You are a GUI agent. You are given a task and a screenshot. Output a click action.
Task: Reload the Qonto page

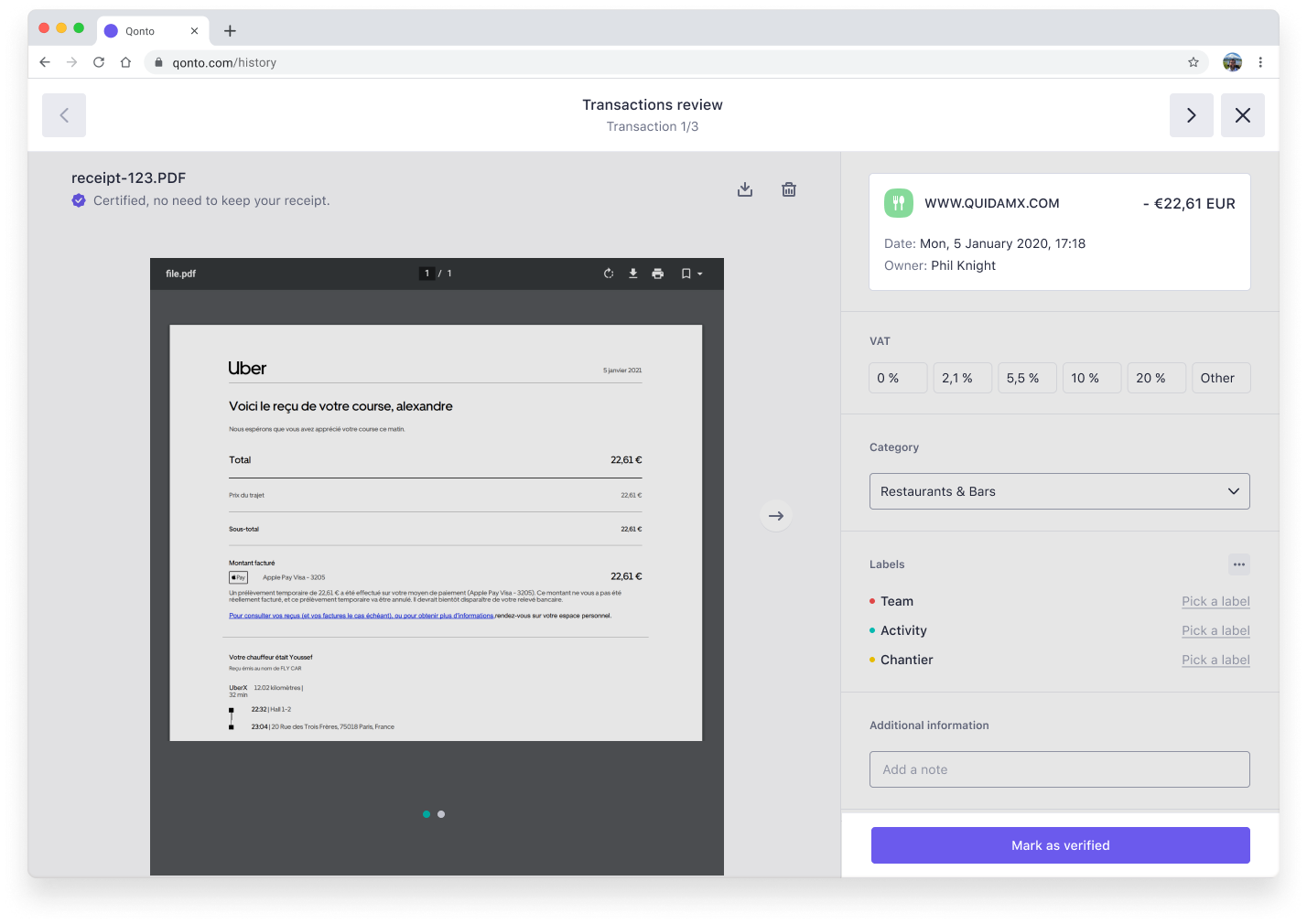(99, 62)
